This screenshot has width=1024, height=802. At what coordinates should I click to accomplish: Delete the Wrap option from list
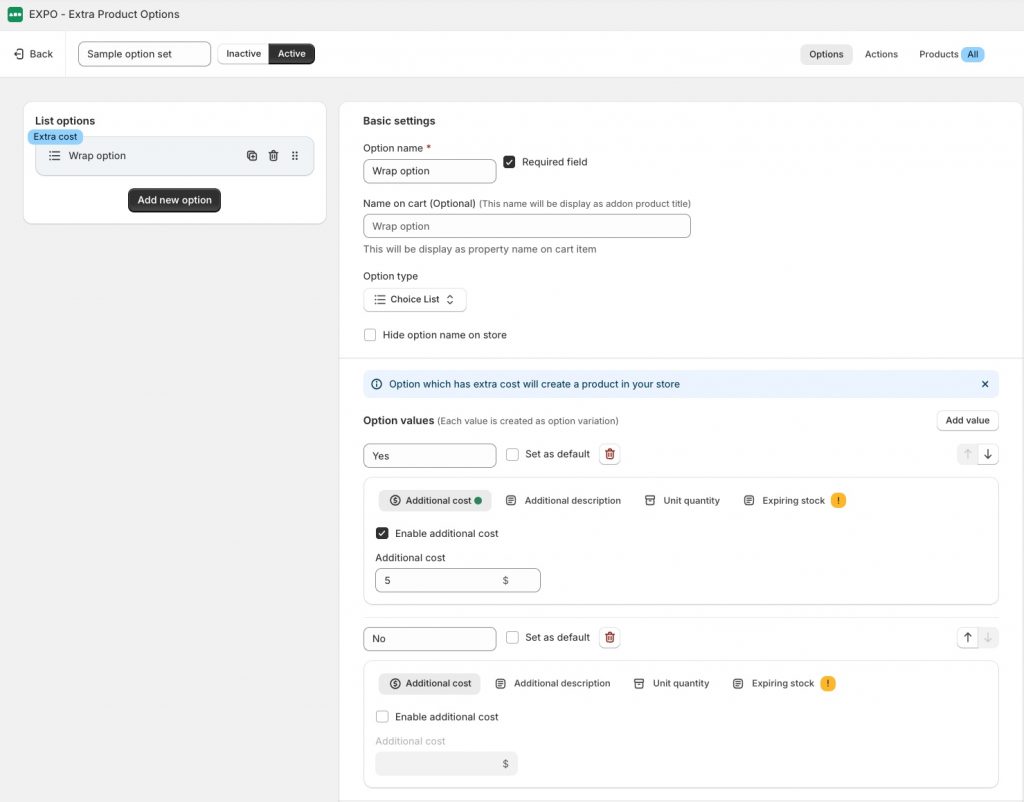[x=274, y=156]
